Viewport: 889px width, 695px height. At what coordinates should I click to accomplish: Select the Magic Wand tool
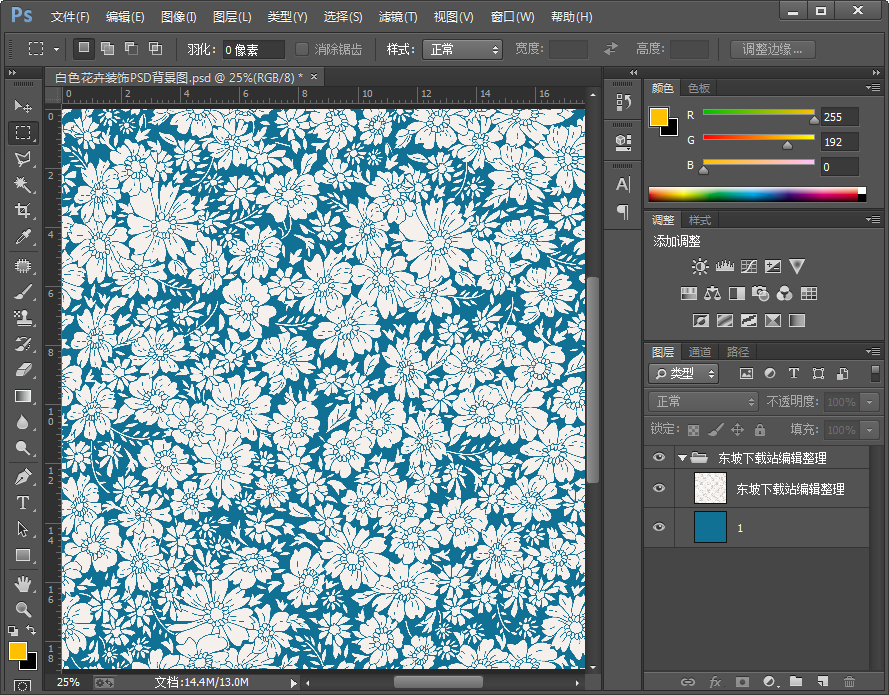click(23, 185)
